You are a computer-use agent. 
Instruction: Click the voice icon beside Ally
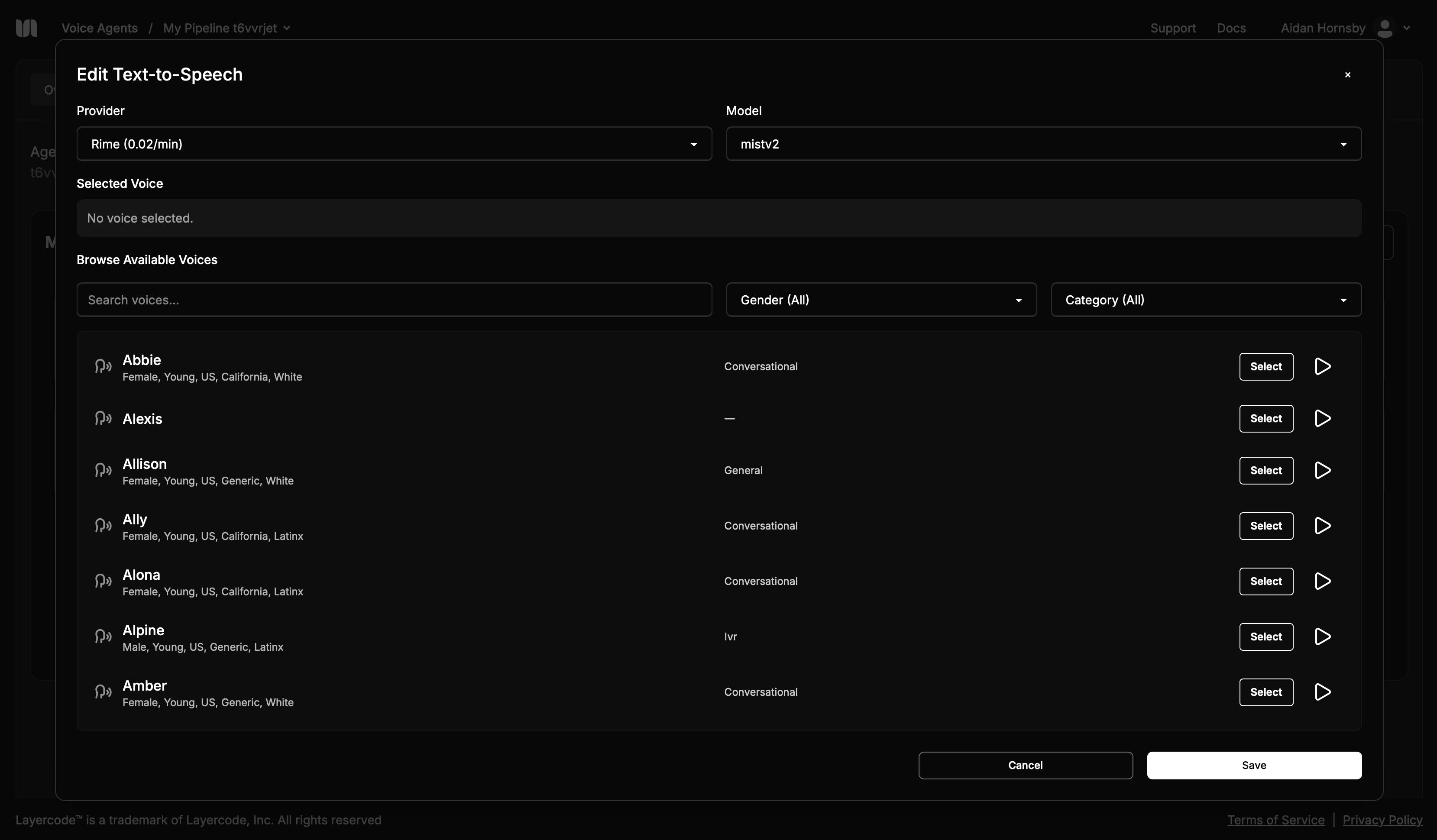[103, 525]
